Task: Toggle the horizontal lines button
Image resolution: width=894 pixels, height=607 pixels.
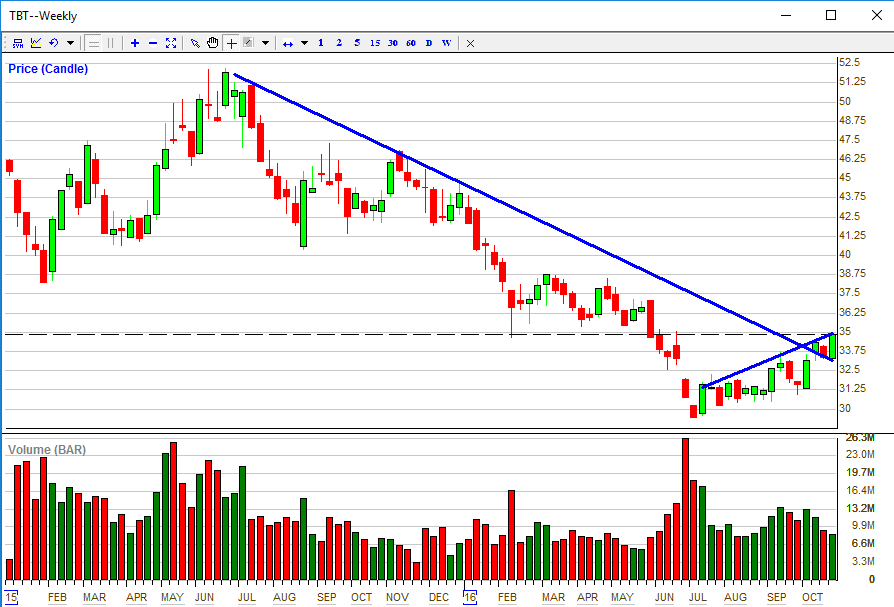Action: point(93,43)
